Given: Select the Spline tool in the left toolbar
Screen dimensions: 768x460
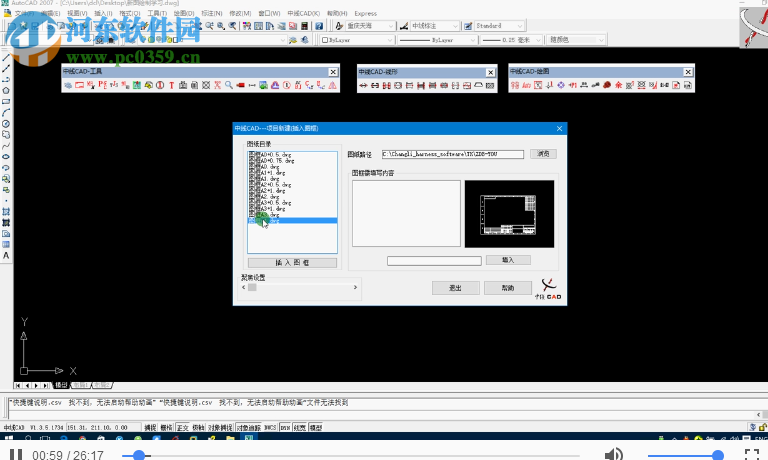Looking at the screenshot, I should pos(6,146).
